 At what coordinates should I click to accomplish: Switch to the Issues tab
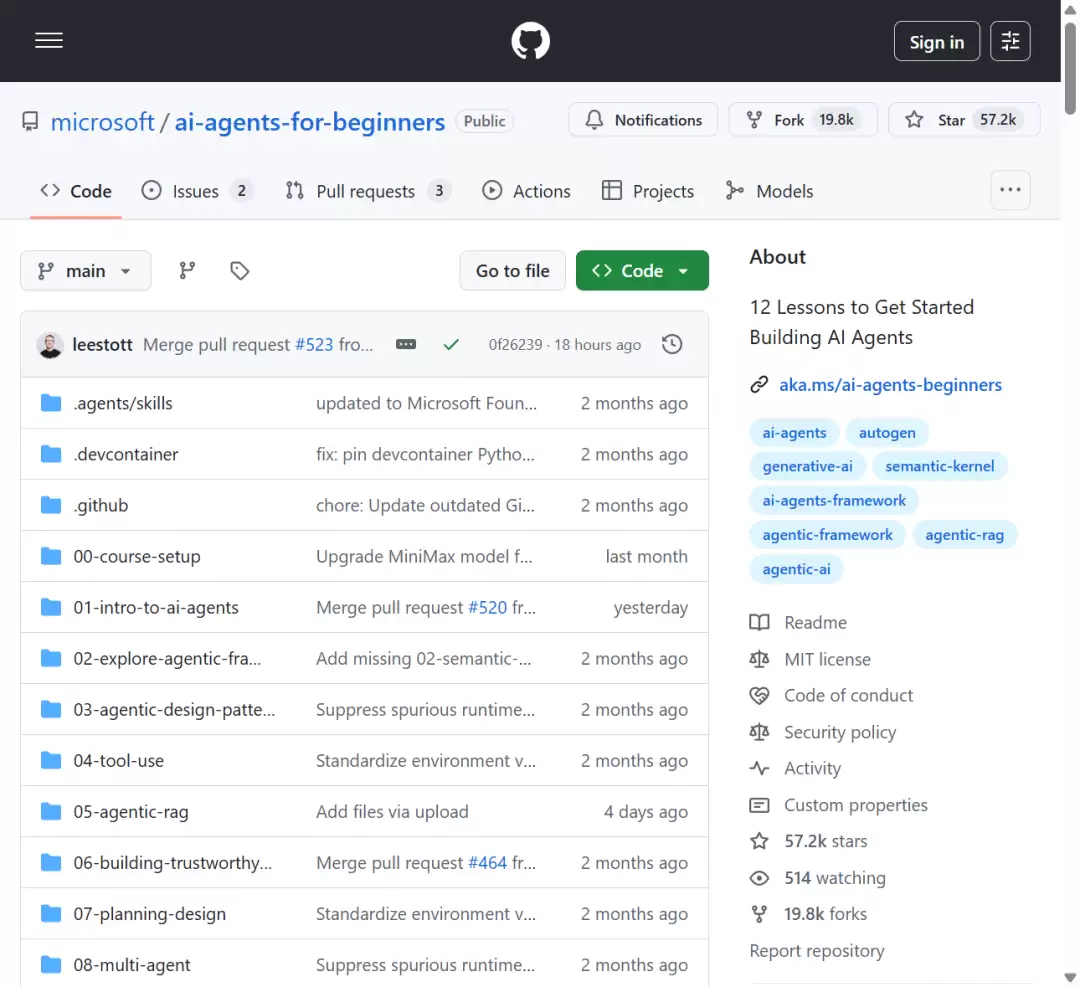pyautogui.click(x=196, y=191)
